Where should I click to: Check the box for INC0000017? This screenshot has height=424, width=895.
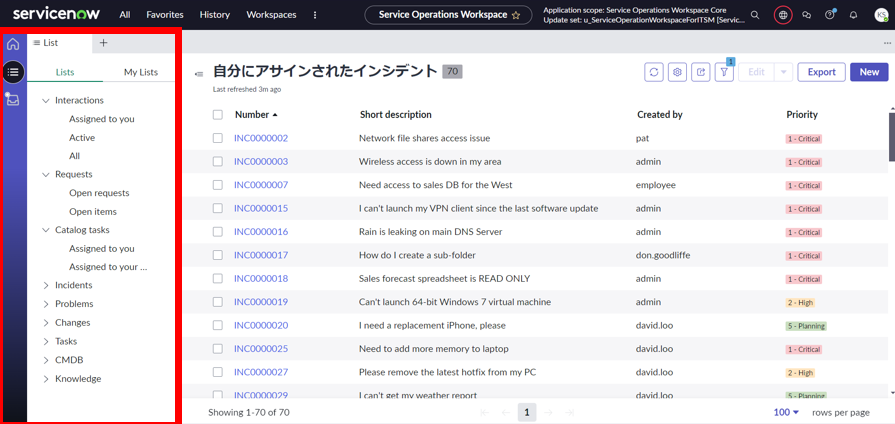pyautogui.click(x=217, y=255)
